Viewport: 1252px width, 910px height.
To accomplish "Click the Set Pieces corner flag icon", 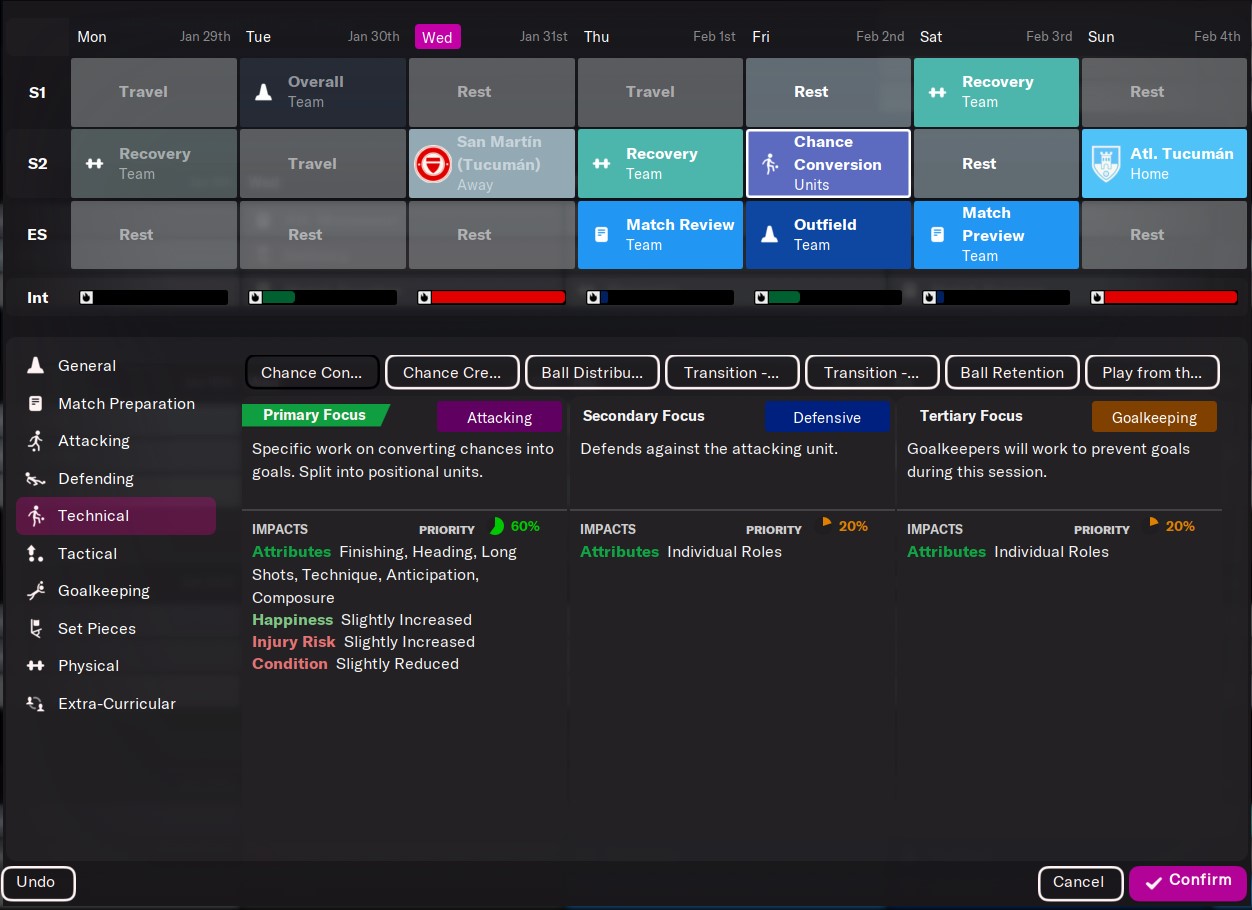I will [x=36, y=629].
